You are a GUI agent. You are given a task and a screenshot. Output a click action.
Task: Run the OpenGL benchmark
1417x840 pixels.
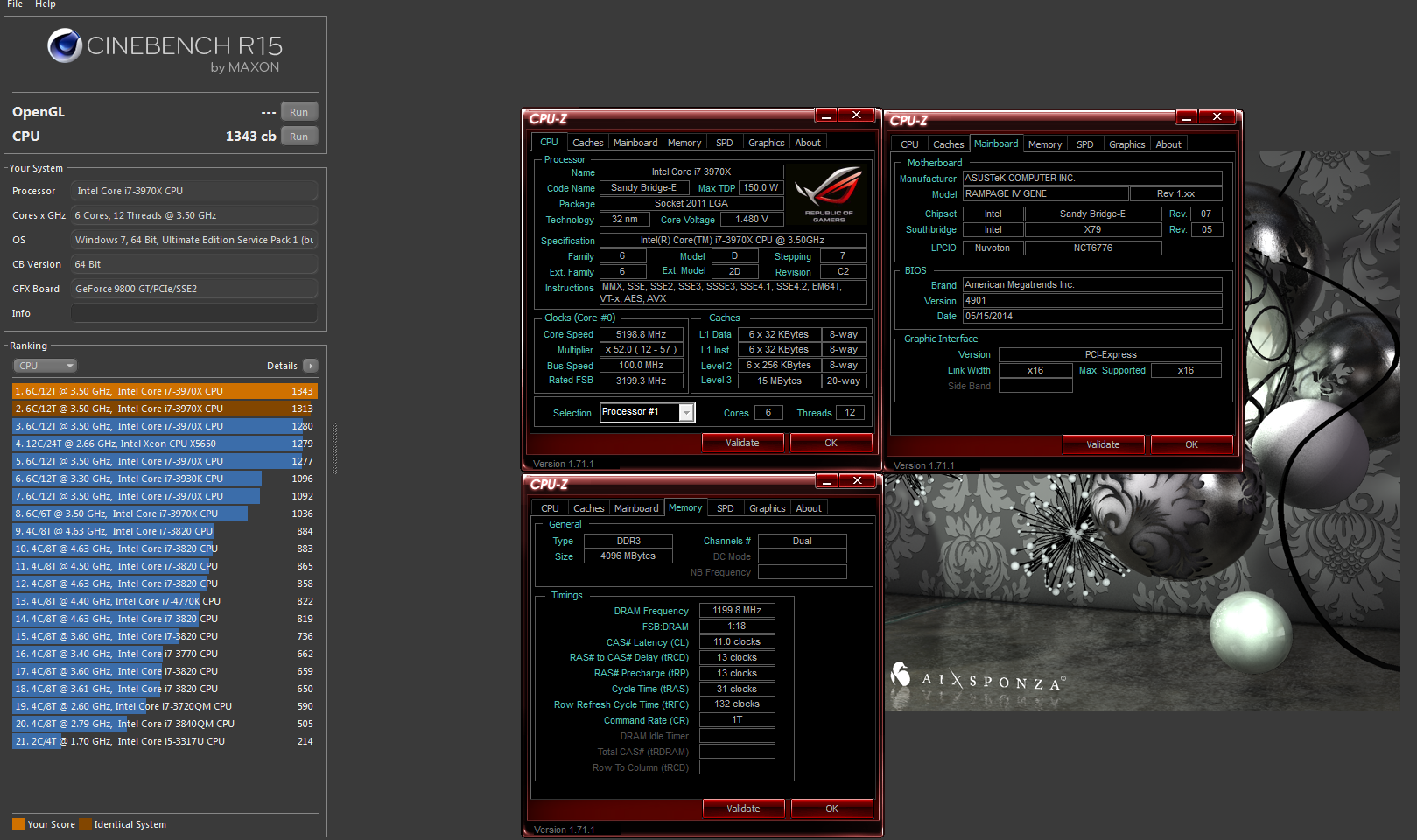tap(299, 112)
